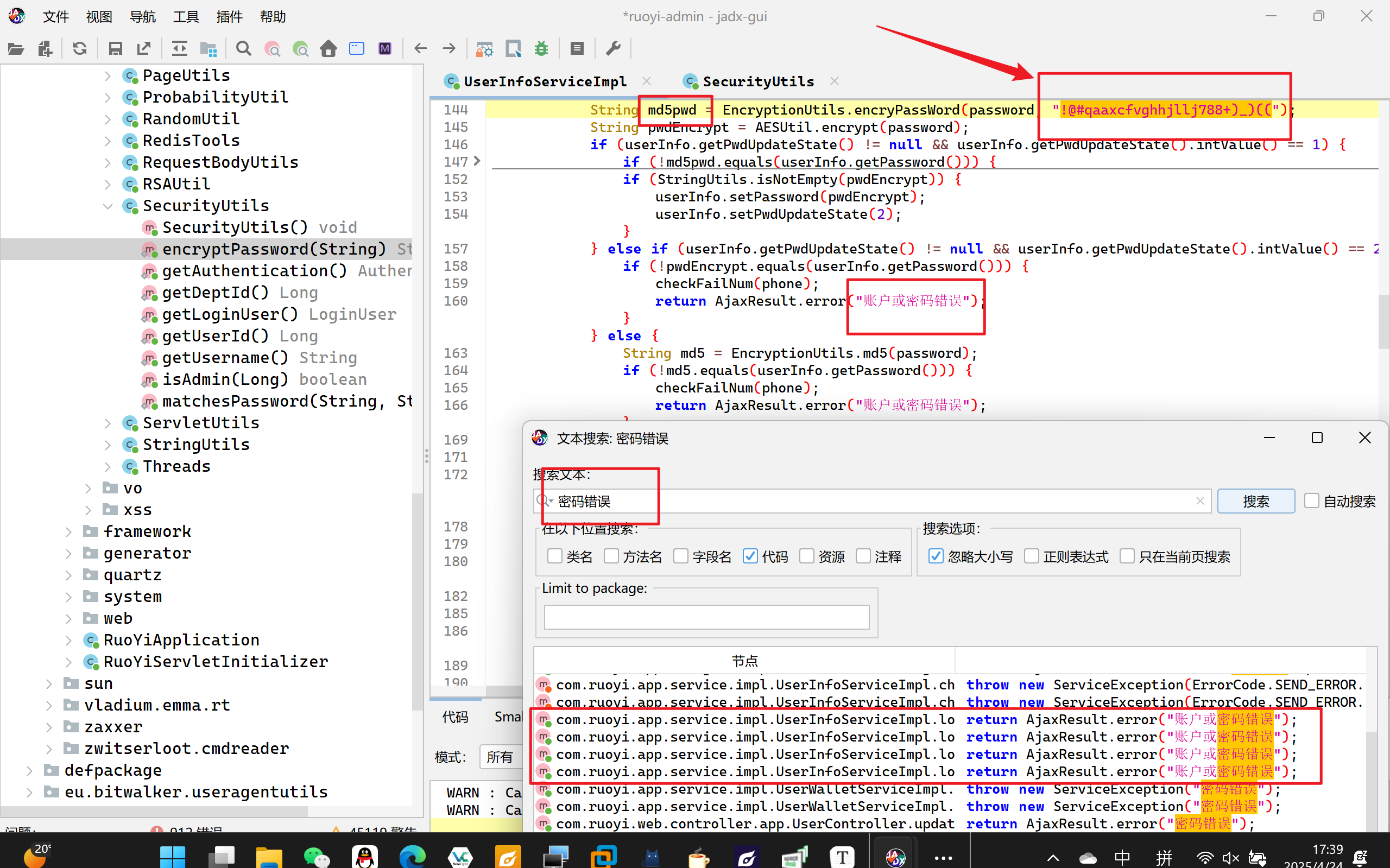Click the green bug debugger icon
The image size is (1390, 868).
tap(541, 49)
